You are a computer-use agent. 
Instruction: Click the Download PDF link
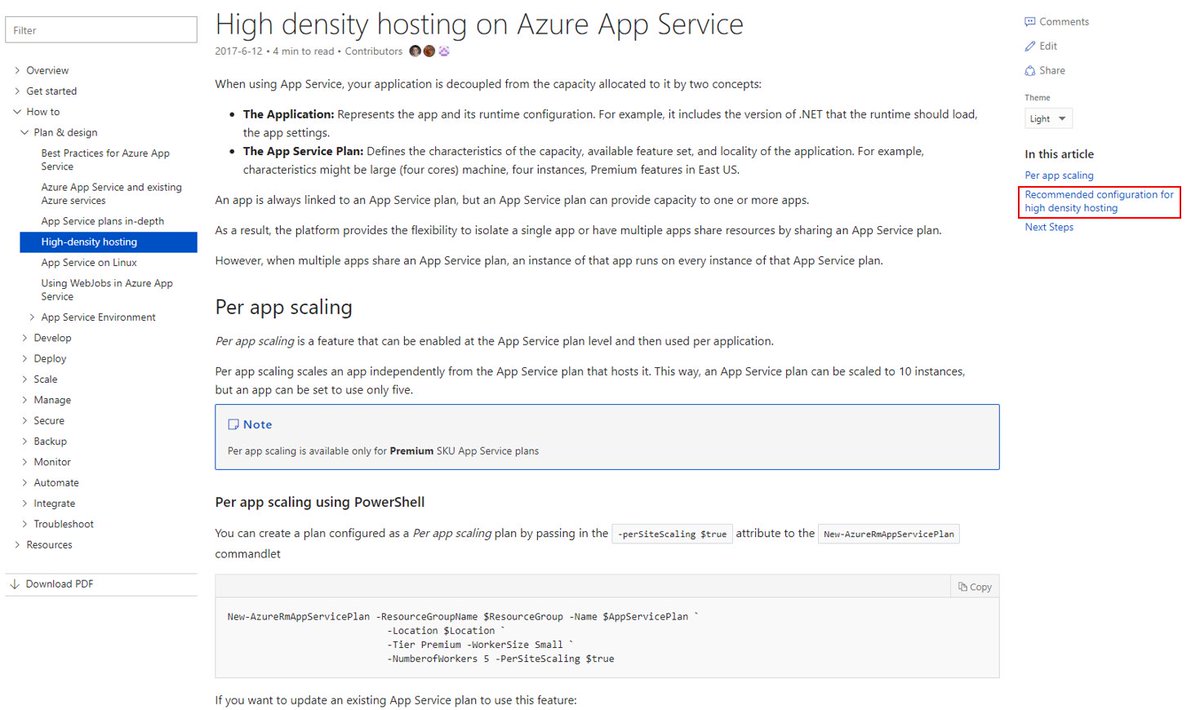(59, 584)
